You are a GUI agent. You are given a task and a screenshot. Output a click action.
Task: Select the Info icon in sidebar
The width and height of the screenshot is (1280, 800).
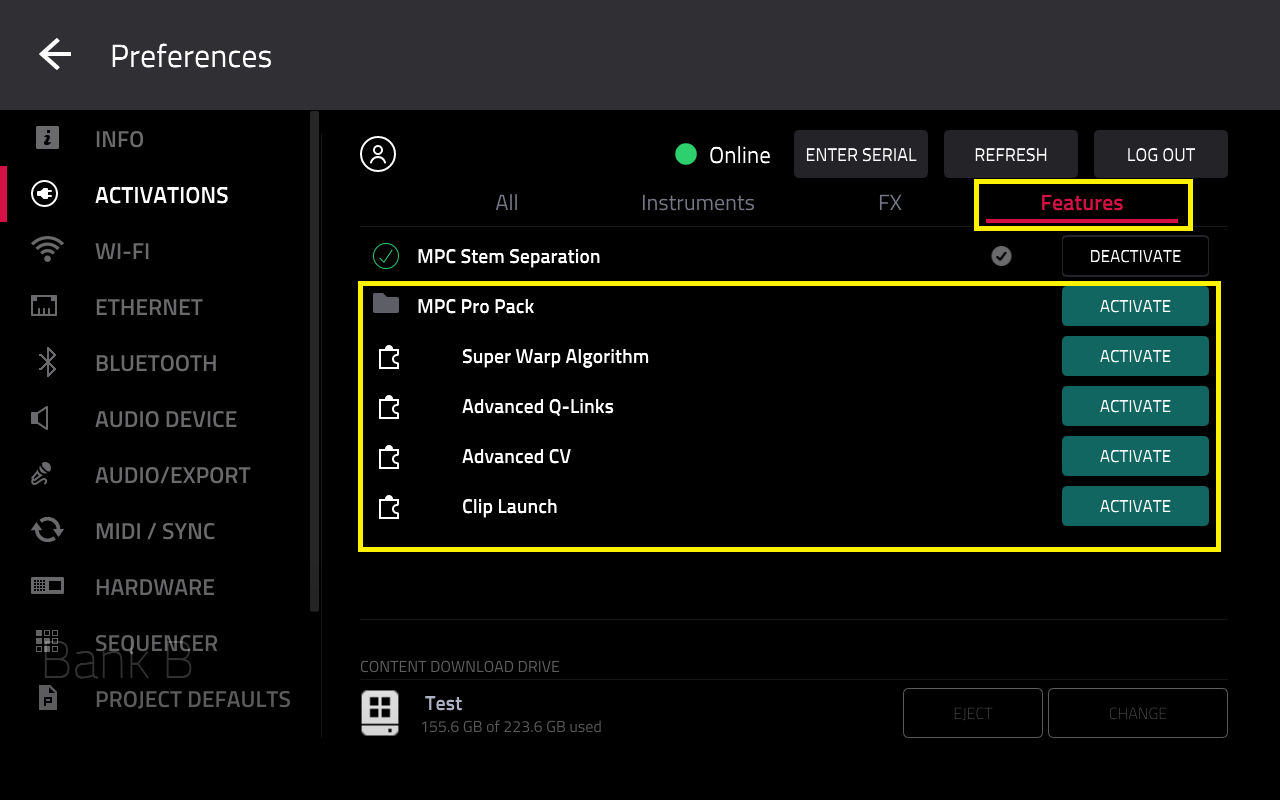(47, 138)
